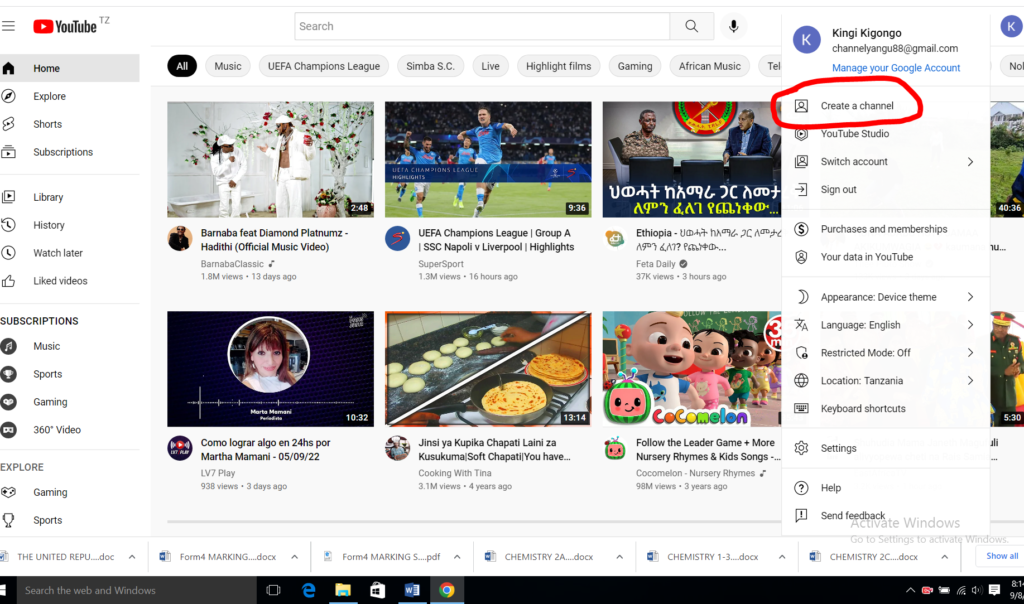Click BarnabaClassic channel avatar
Viewport: 1024px width, 604px height.
tap(180, 239)
